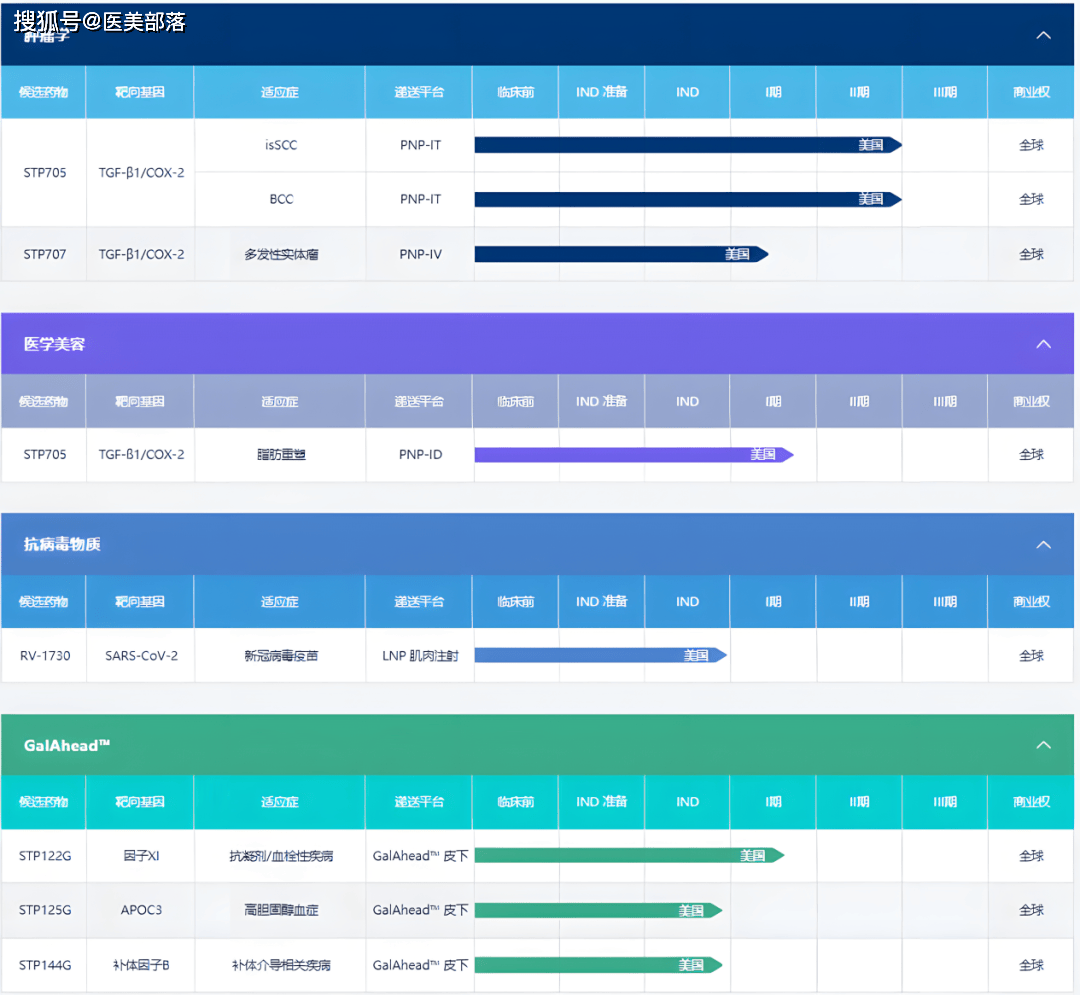
Task: Click III期 header in the top oncology table
Action: click(x=945, y=92)
